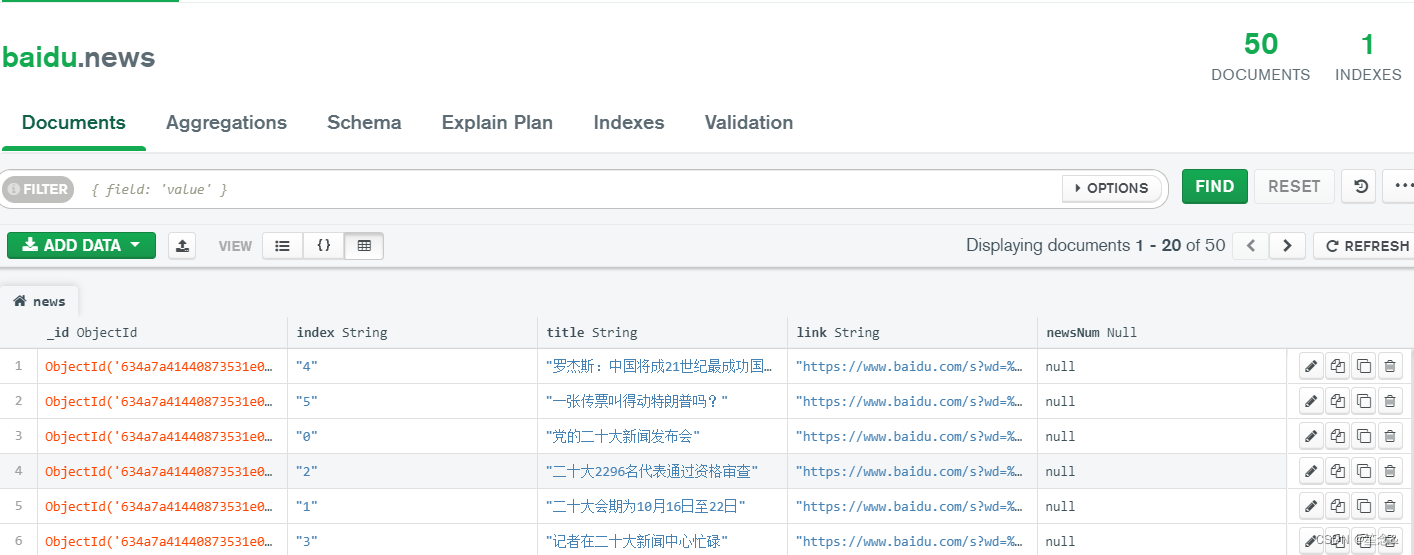Click the title String column header

click(x=662, y=332)
